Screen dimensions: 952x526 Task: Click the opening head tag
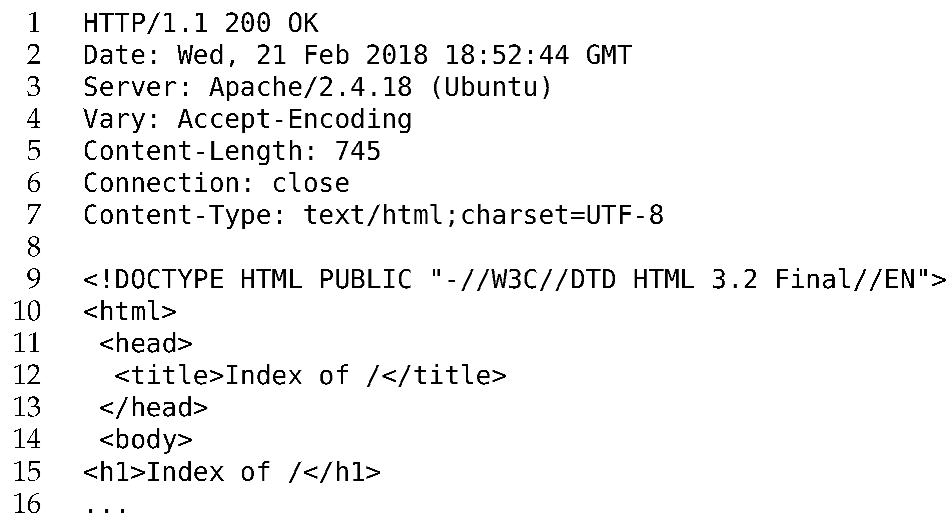click(146, 343)
